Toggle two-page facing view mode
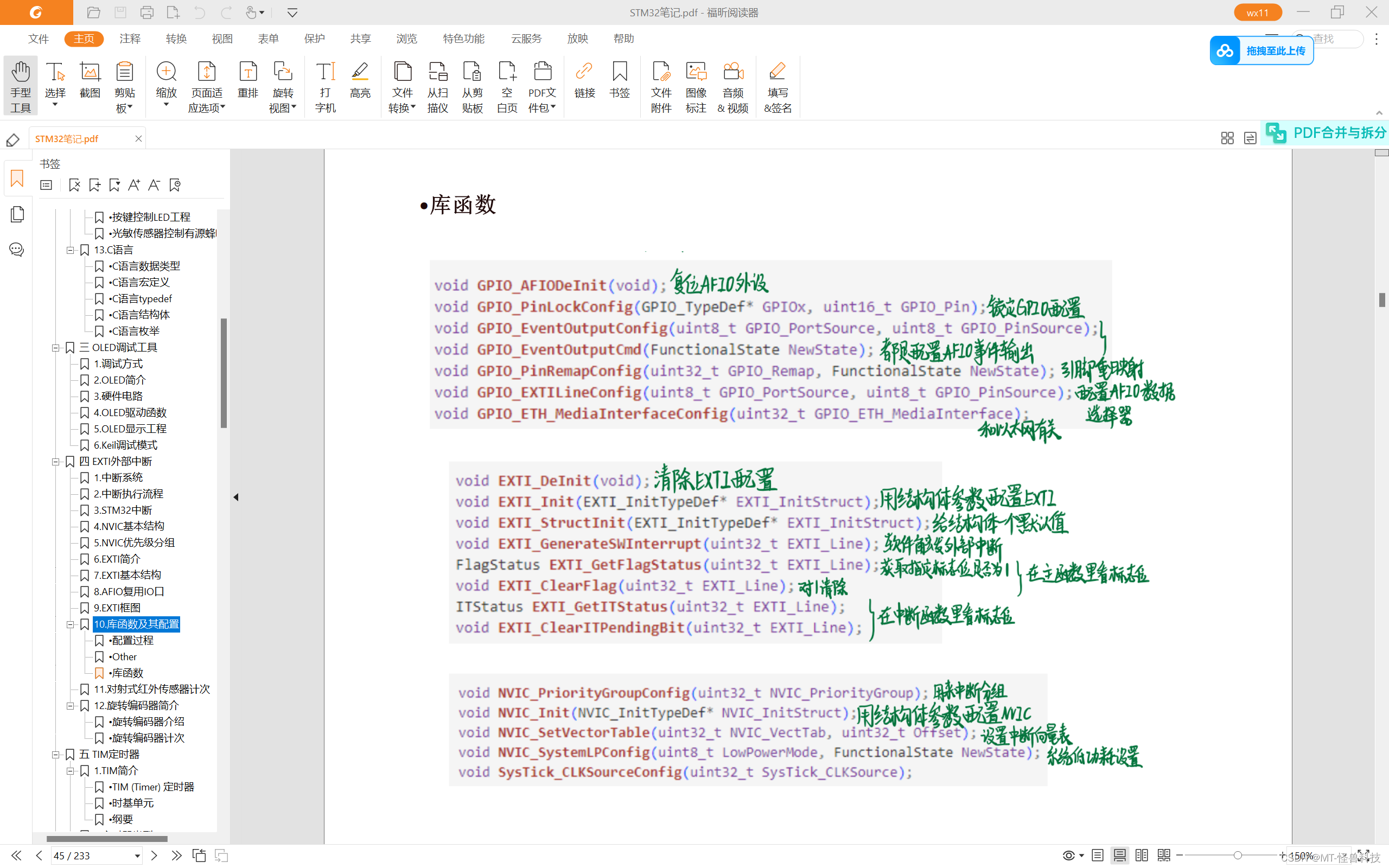This screenshot has height=868, width=1389. point(1142,856)
